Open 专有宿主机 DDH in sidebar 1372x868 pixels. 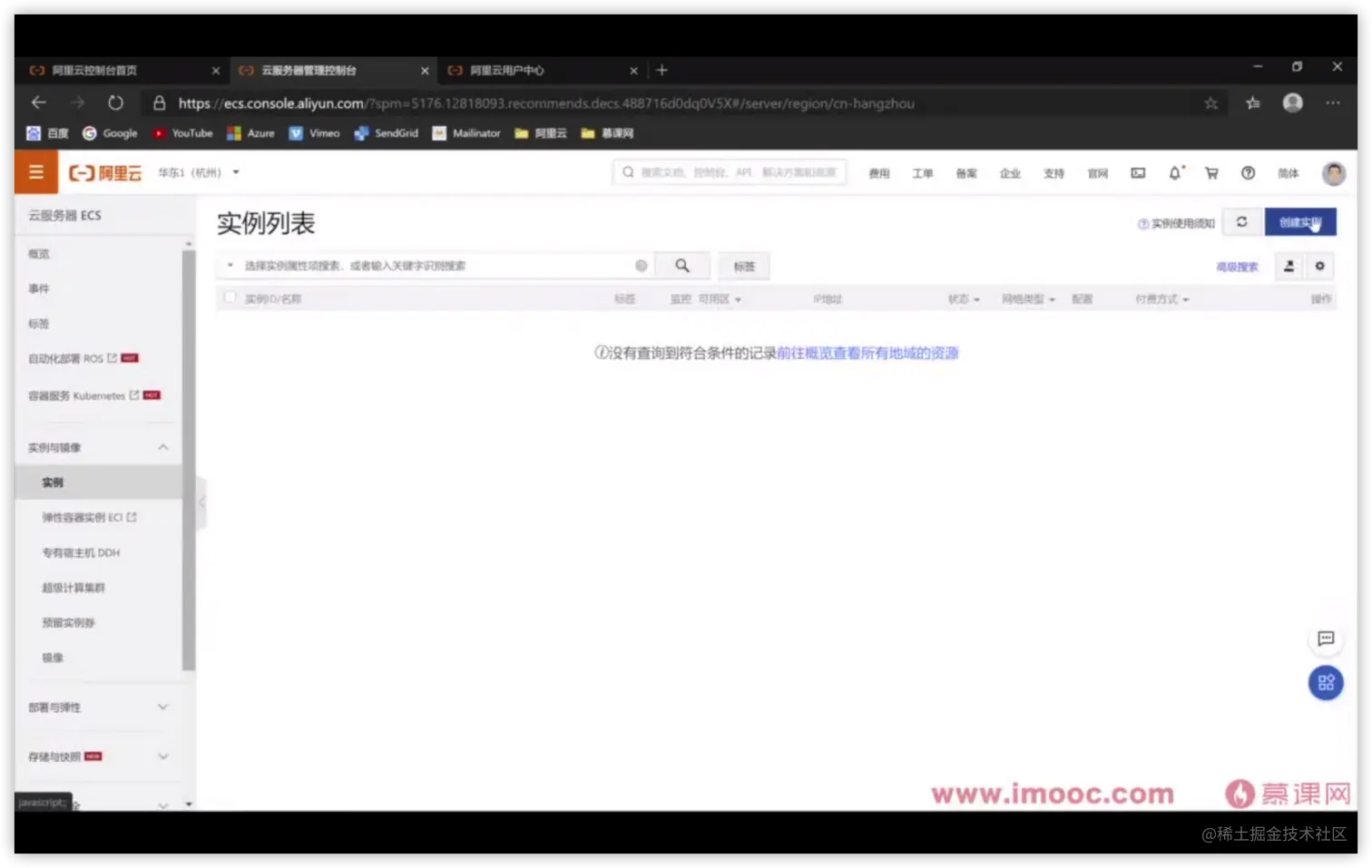(x=81, y=552)
